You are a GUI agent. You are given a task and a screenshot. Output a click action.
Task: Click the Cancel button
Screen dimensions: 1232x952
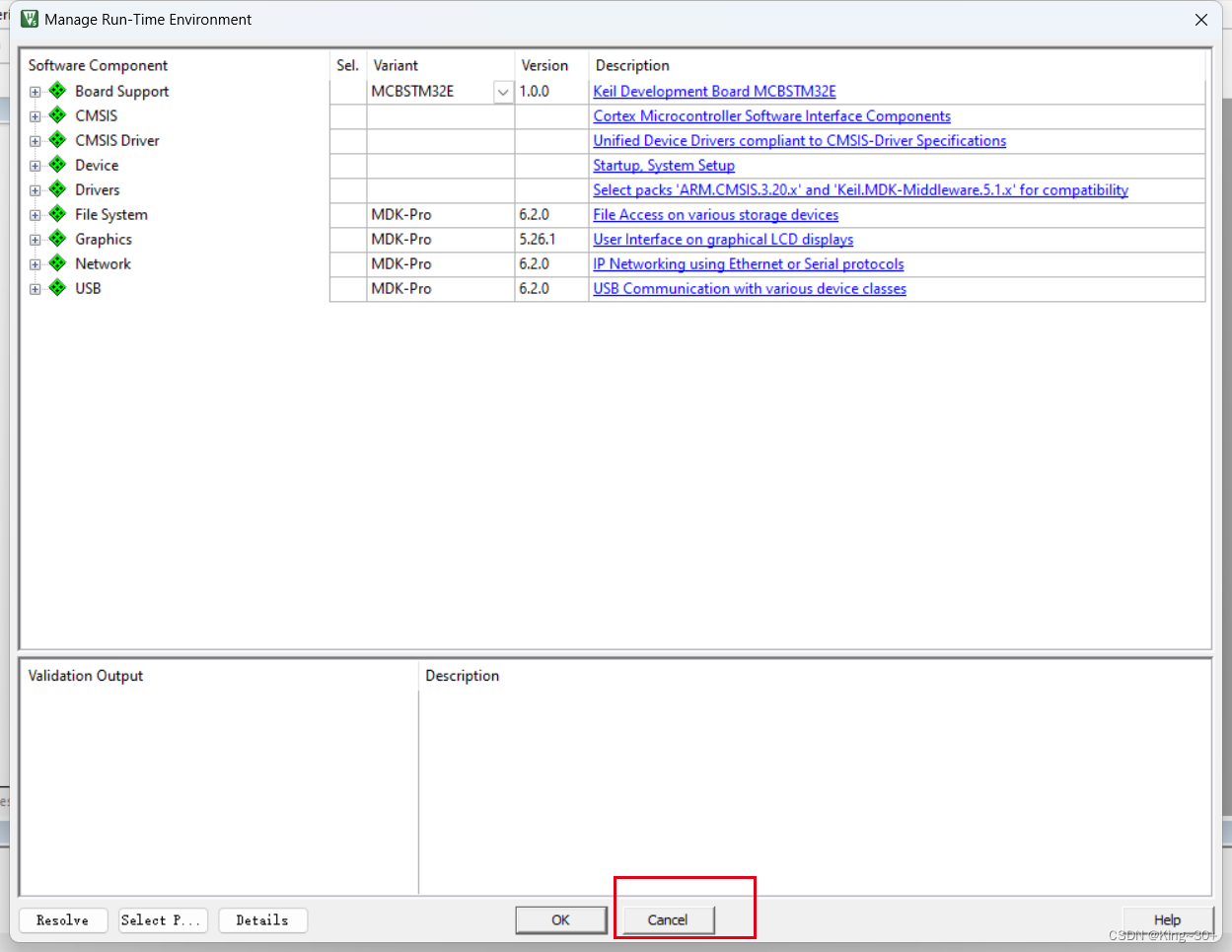click(x=668, y=919)
